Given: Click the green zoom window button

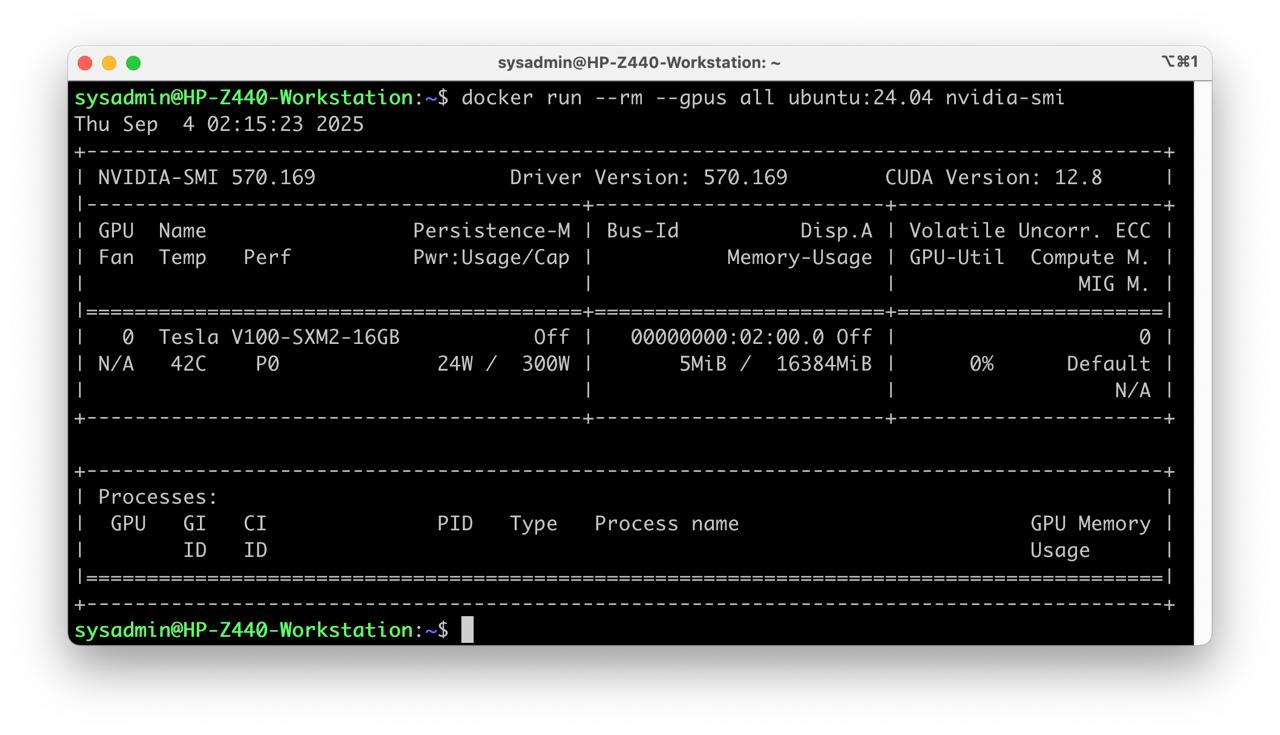Looking at the screenshot, I should click(133, 63).
